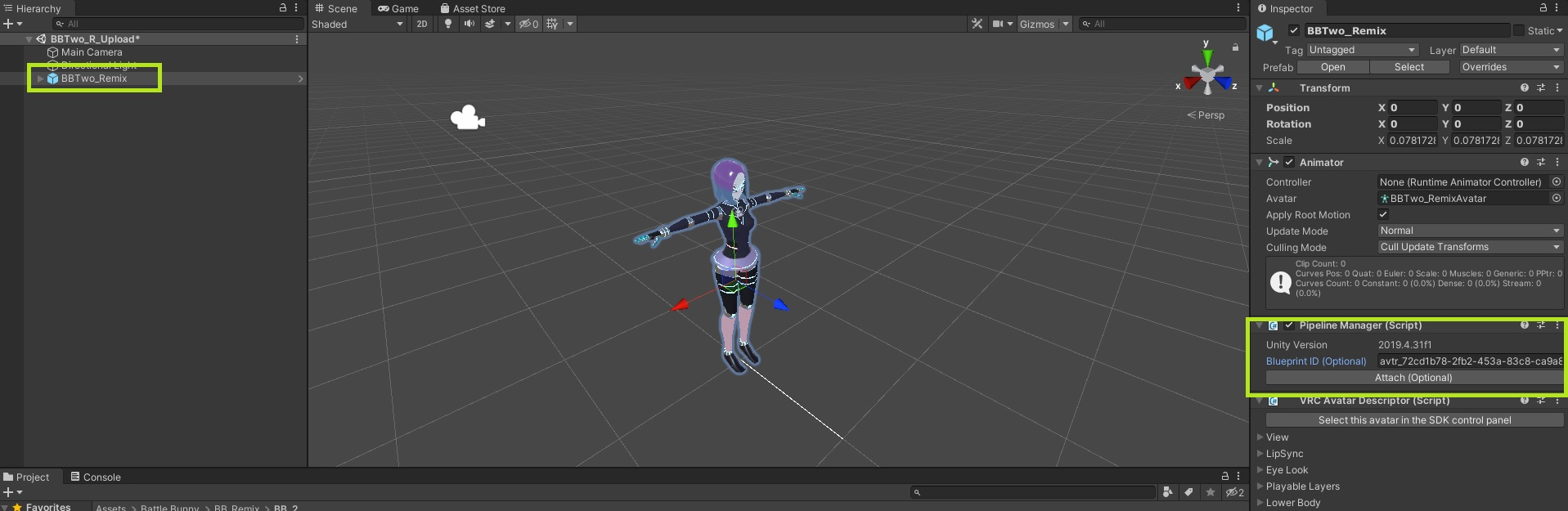Toggle scene audio speaker icon
Screen dimensions: 1568x511
click(x=469, y=24)
